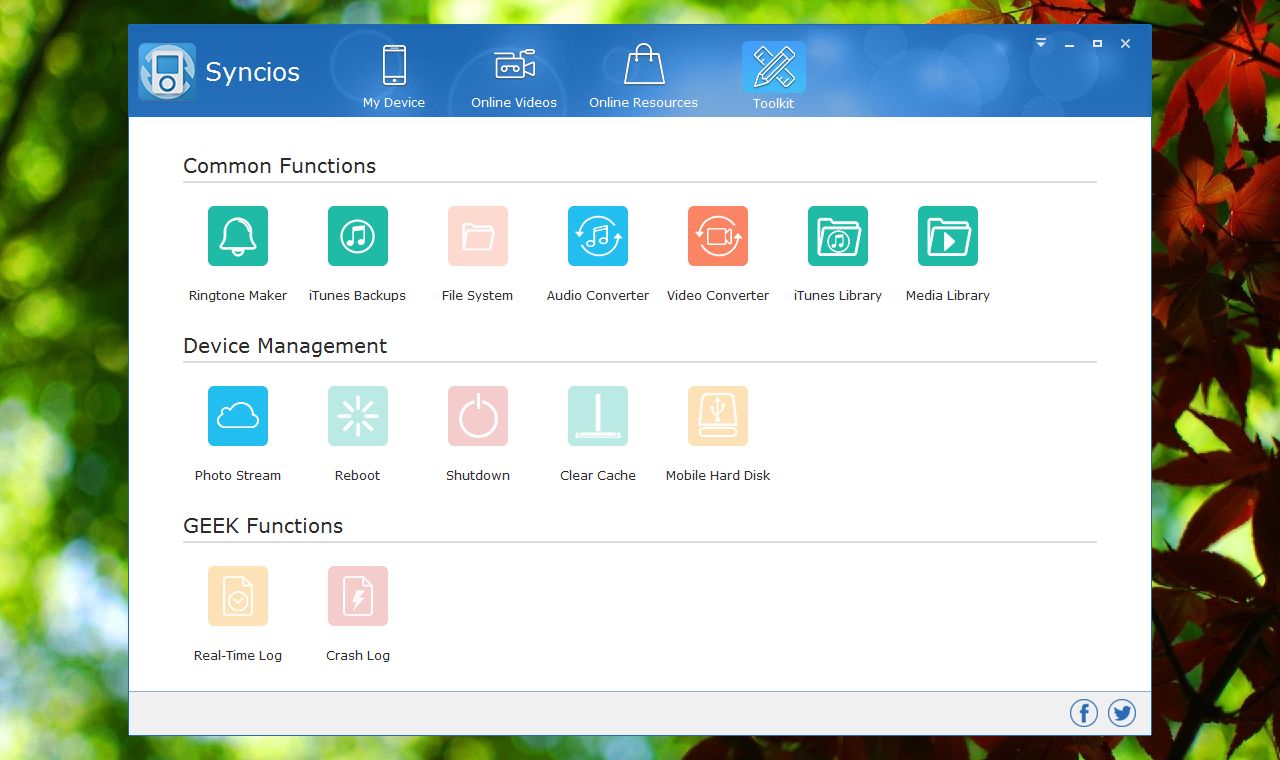Launch the Video Converter icon
Image resolution: width=1280 pixels, height=760 pixels.
pyautogui.click(x=718, y=236)
